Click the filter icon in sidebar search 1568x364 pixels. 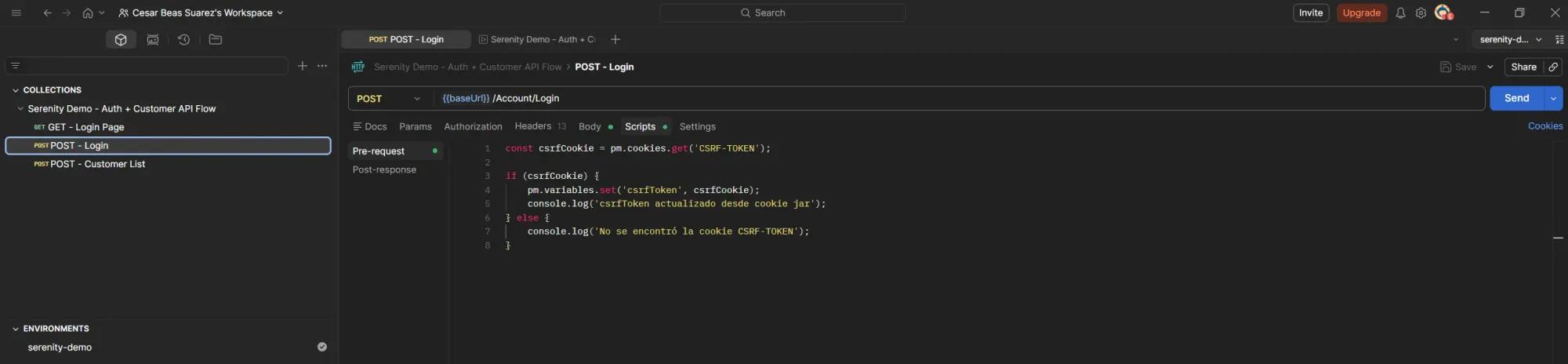(x=16, y=66)
